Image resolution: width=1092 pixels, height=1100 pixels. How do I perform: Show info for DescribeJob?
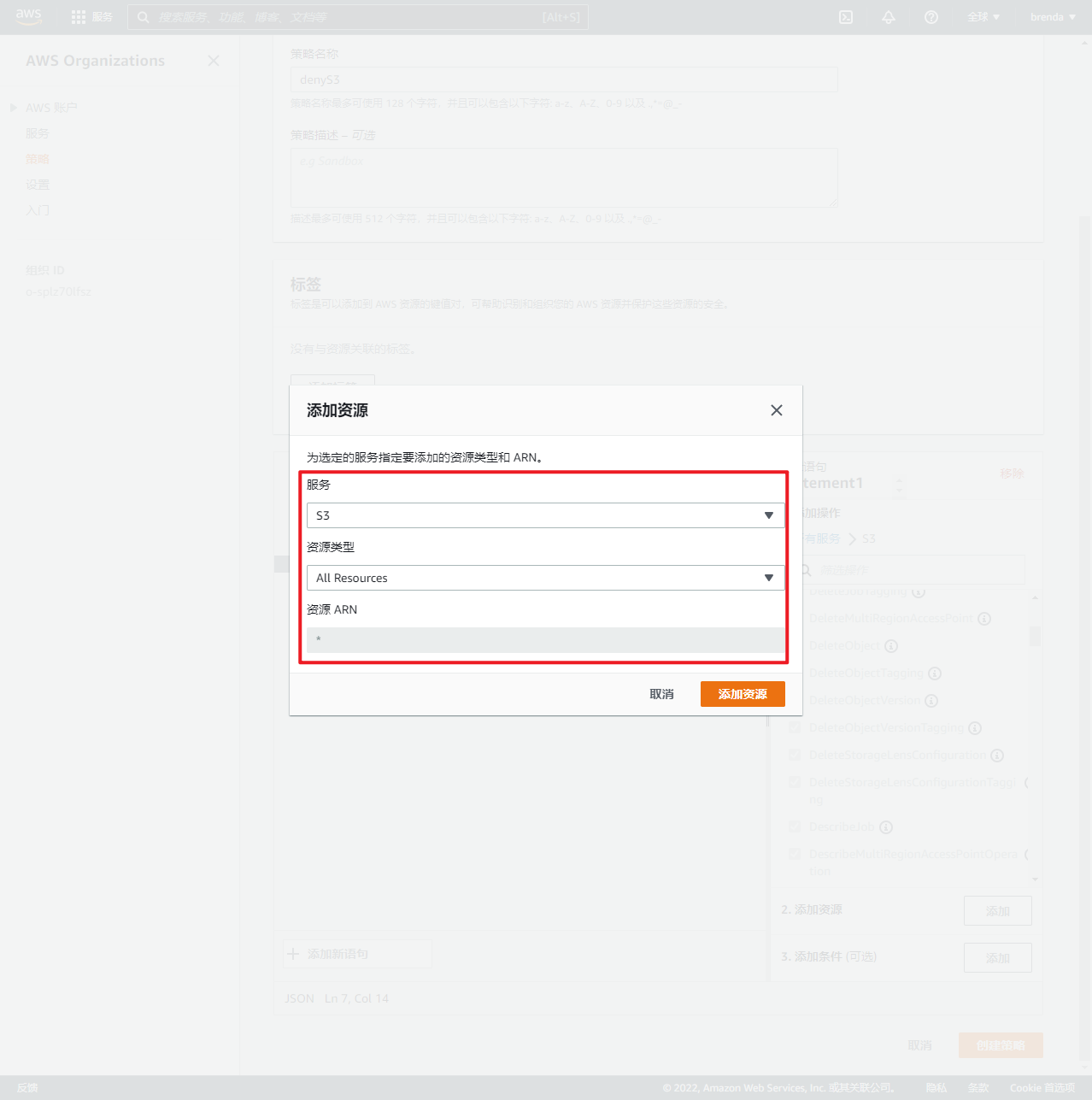(886, 826)
